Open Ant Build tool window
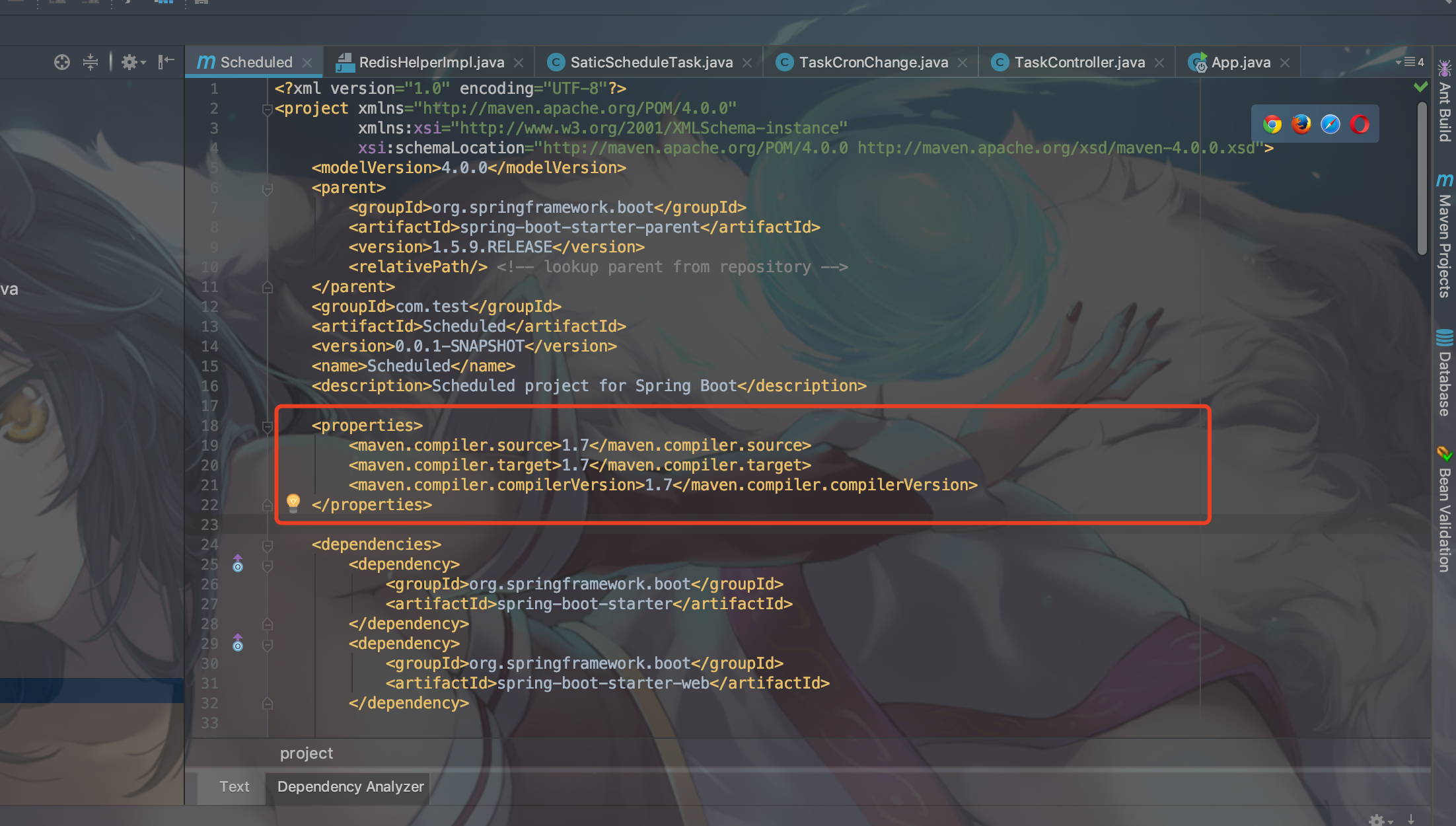Screen dimensions: 1456x826 click(x=1445, y=100)
